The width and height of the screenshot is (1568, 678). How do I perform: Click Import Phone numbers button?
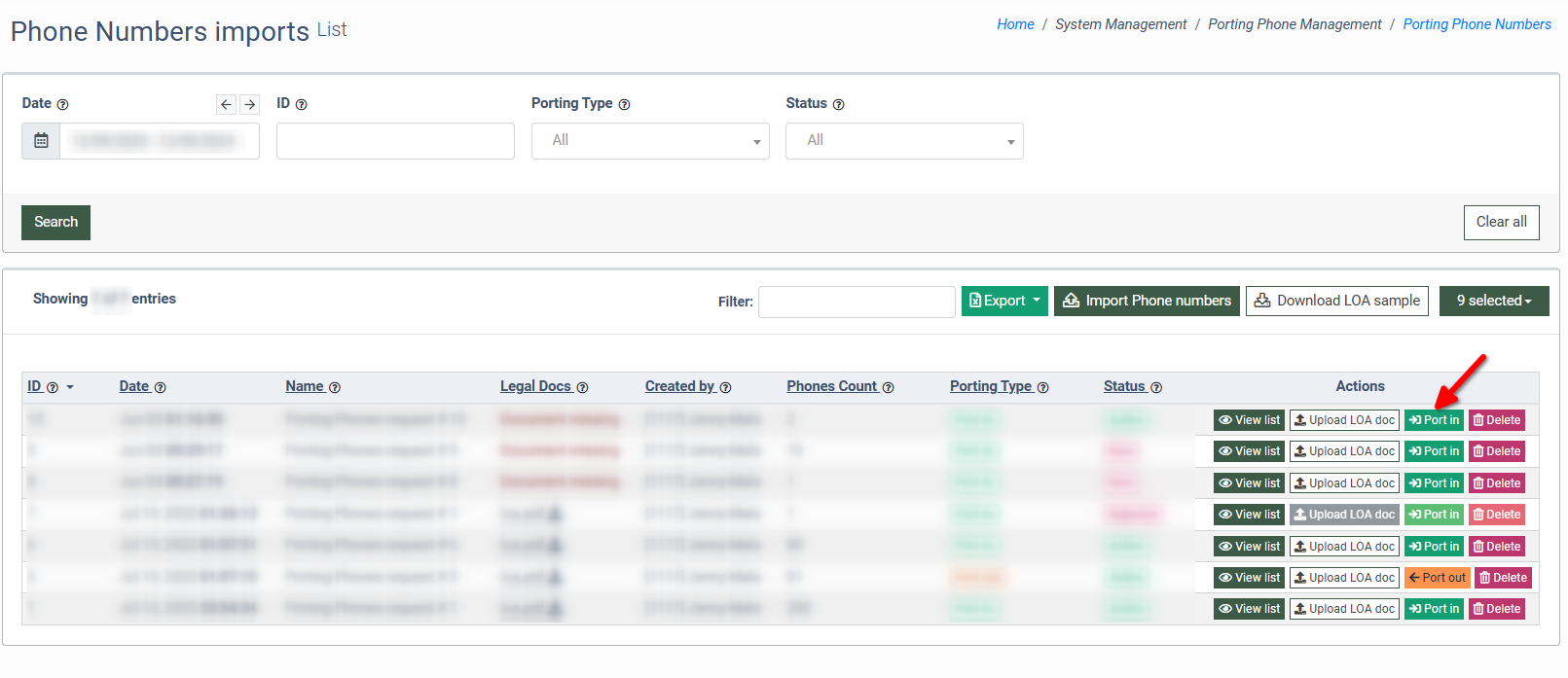pos(1147,302)
